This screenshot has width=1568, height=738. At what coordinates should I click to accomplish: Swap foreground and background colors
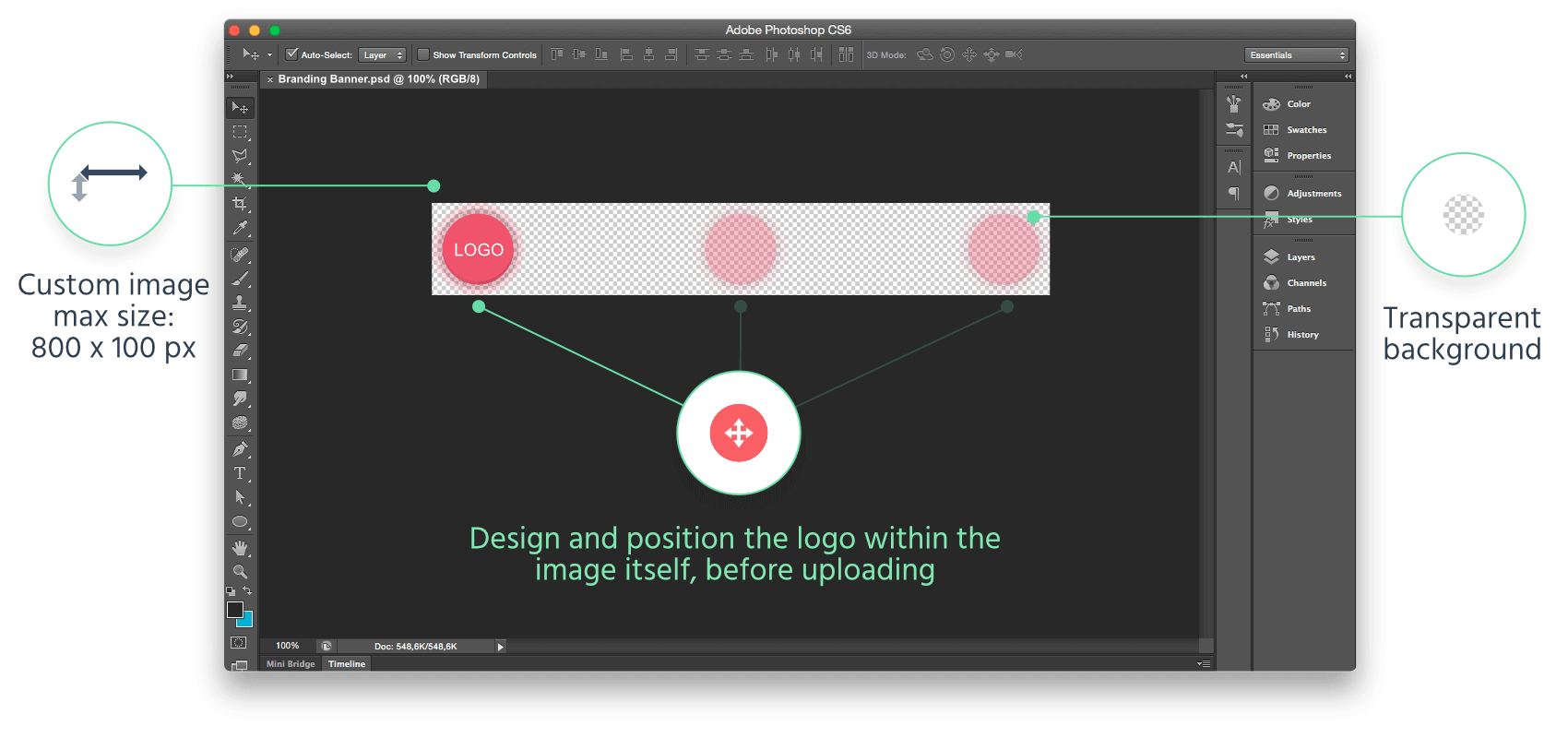click(x=247, y=590)
